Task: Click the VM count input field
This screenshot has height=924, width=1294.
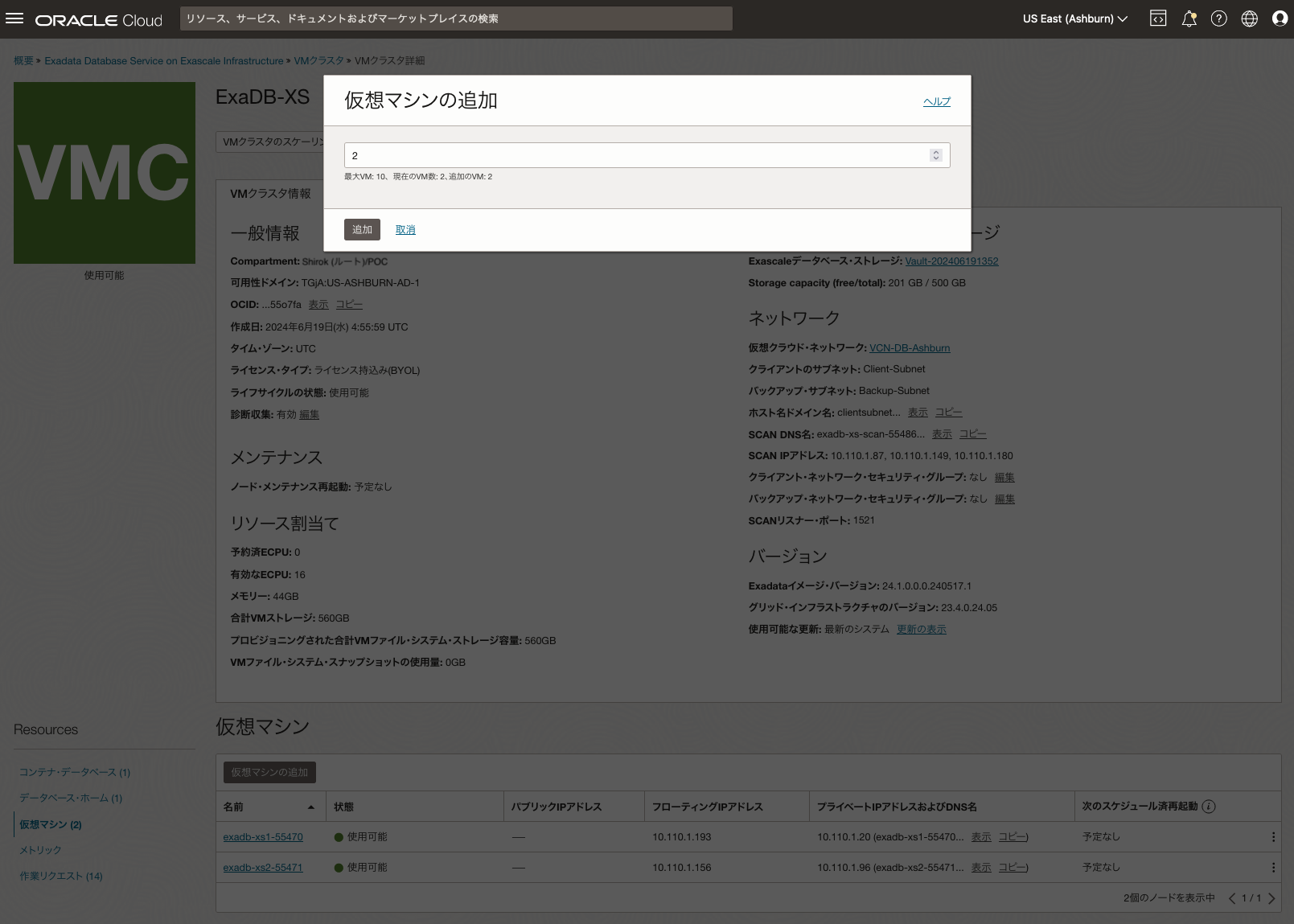Action: pos(647,155)
